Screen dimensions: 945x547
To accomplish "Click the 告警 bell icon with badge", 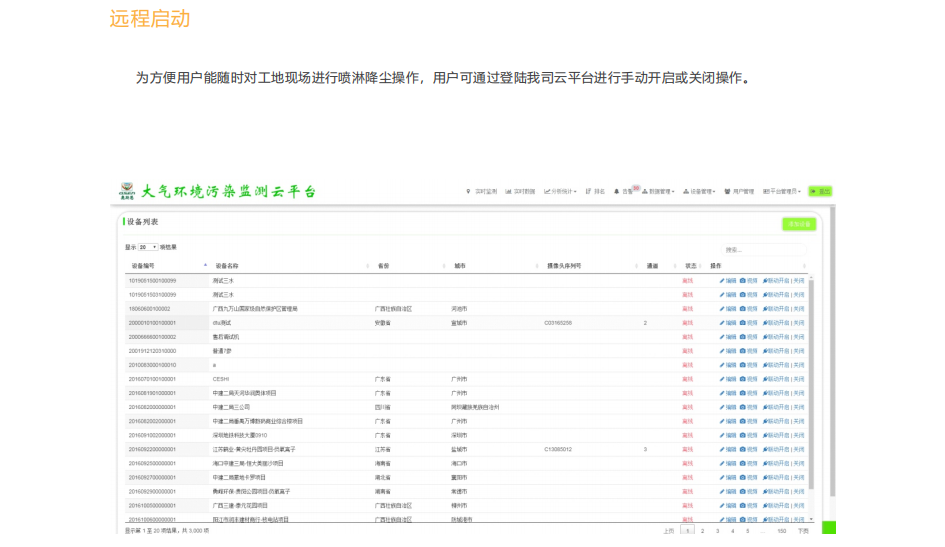I will tap(617, 191).
